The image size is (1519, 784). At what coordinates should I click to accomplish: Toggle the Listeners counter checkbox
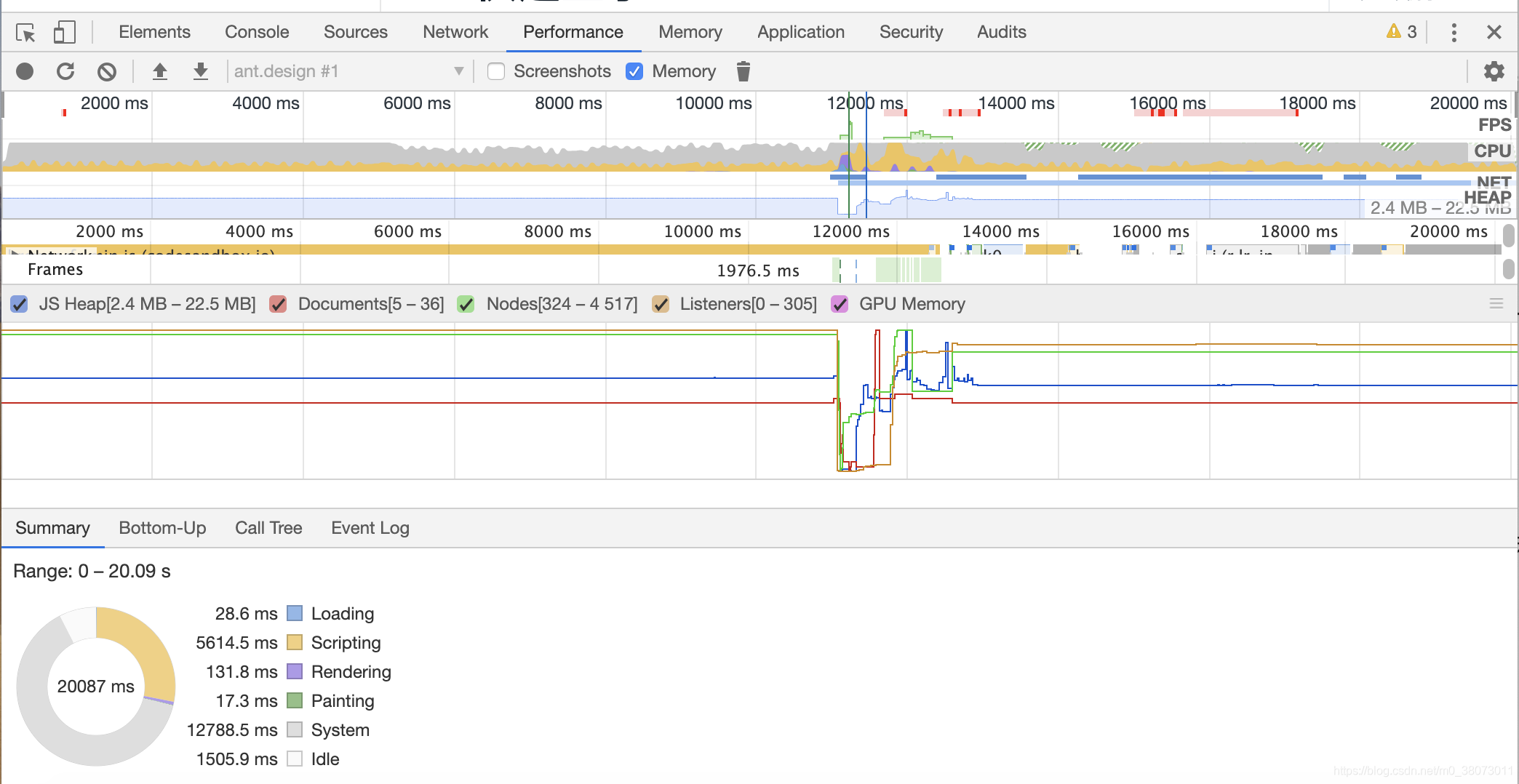point(661,304)
